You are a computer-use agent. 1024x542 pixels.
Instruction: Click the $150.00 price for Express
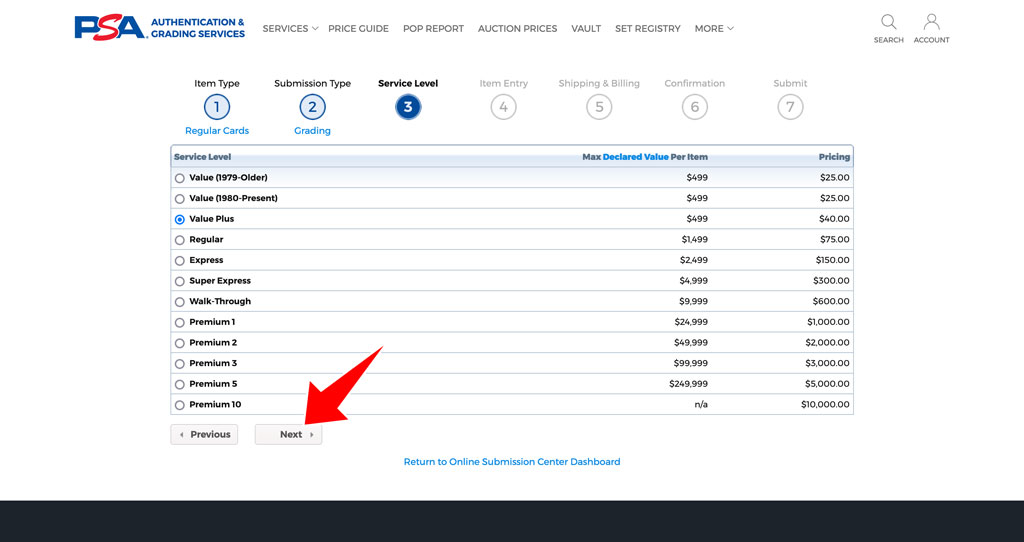coord(833,260)
